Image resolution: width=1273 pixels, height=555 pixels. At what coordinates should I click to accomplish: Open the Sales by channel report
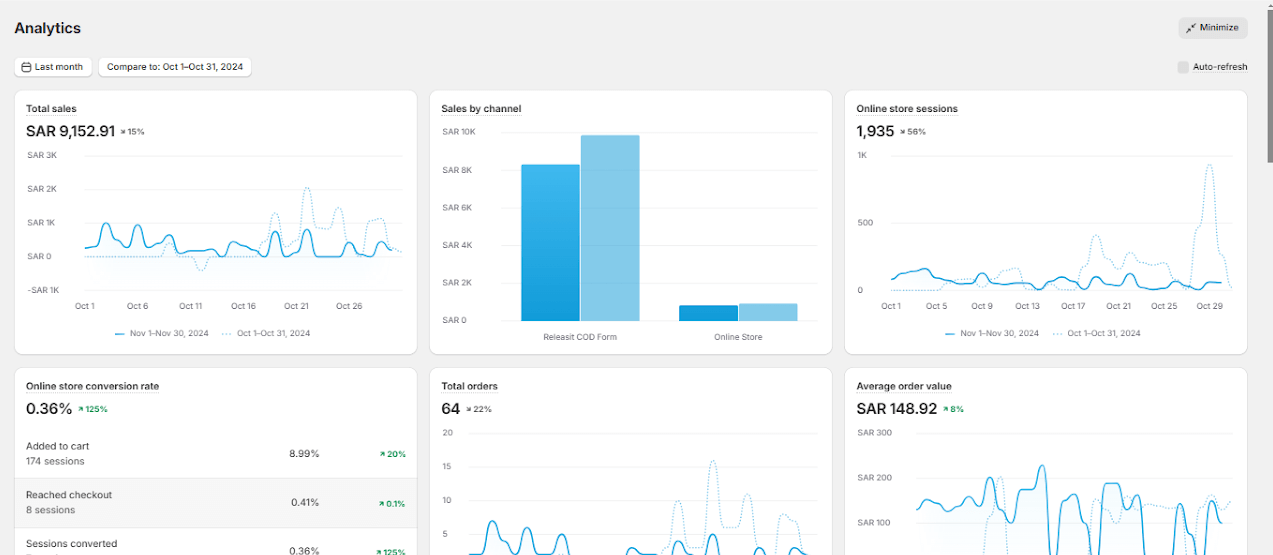(481, 108)
